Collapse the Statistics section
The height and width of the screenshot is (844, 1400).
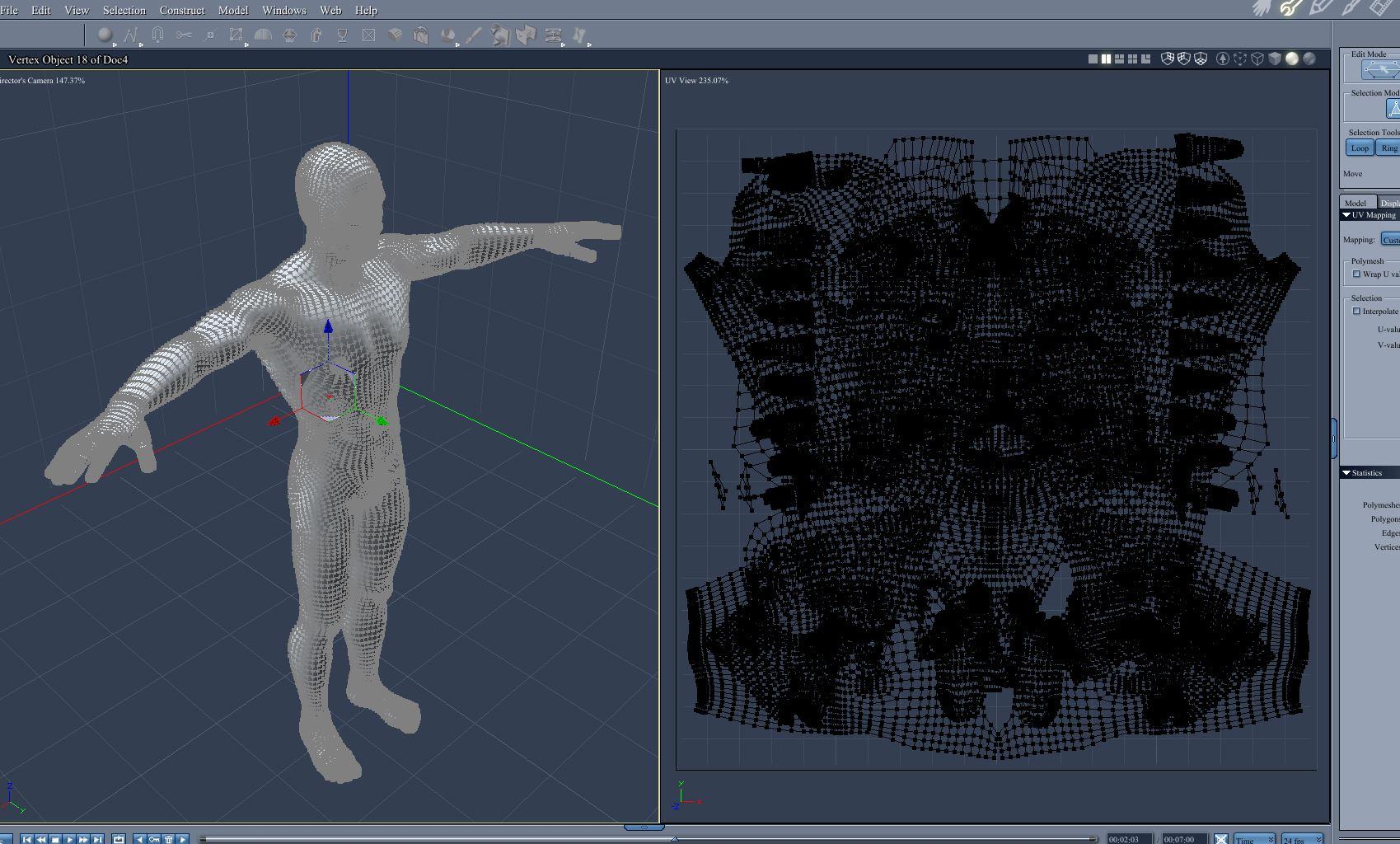[x=1346, y=473]
